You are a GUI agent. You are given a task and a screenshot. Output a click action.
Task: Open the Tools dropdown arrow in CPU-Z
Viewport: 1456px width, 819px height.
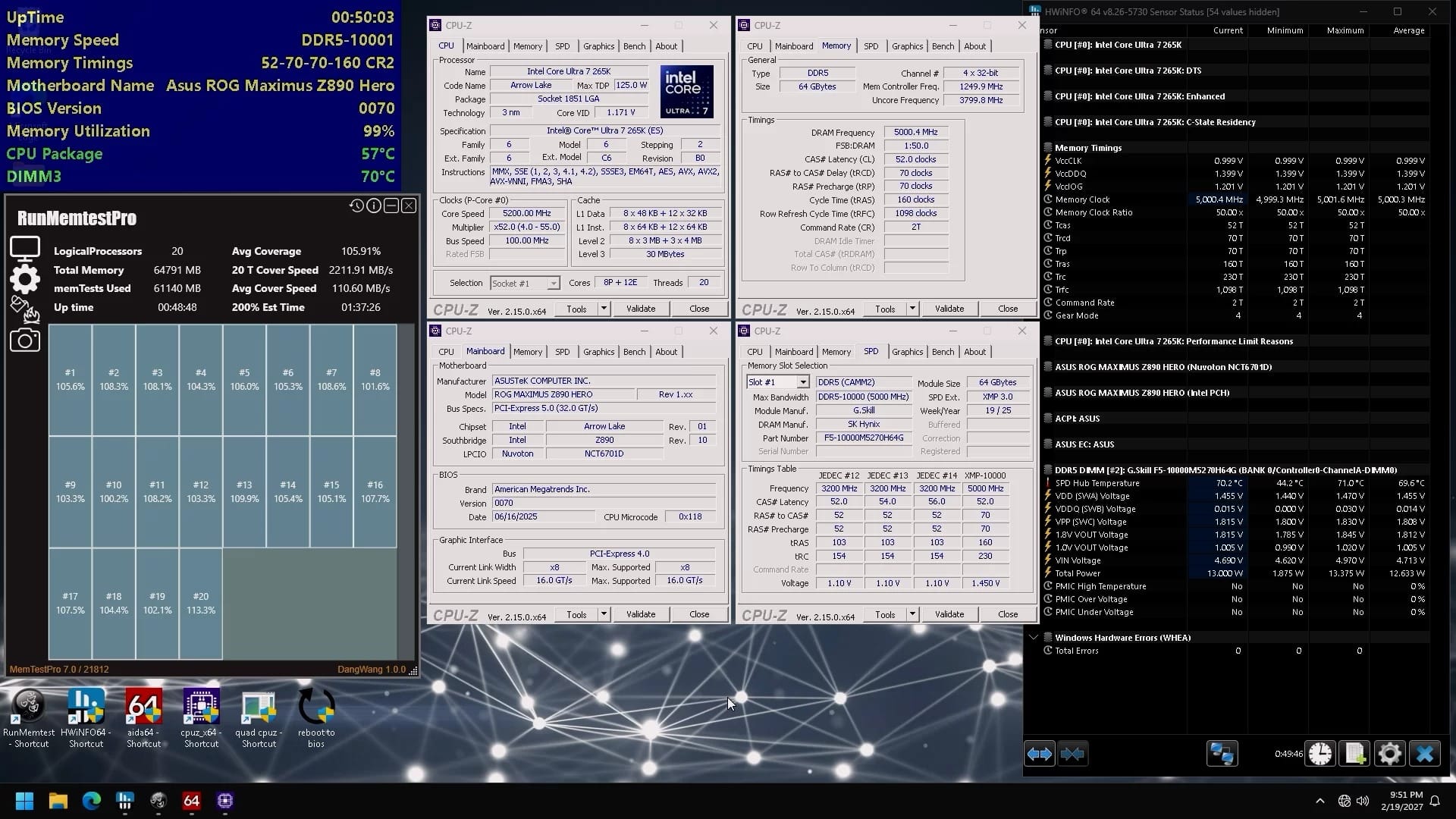click(x=604, y=309)
